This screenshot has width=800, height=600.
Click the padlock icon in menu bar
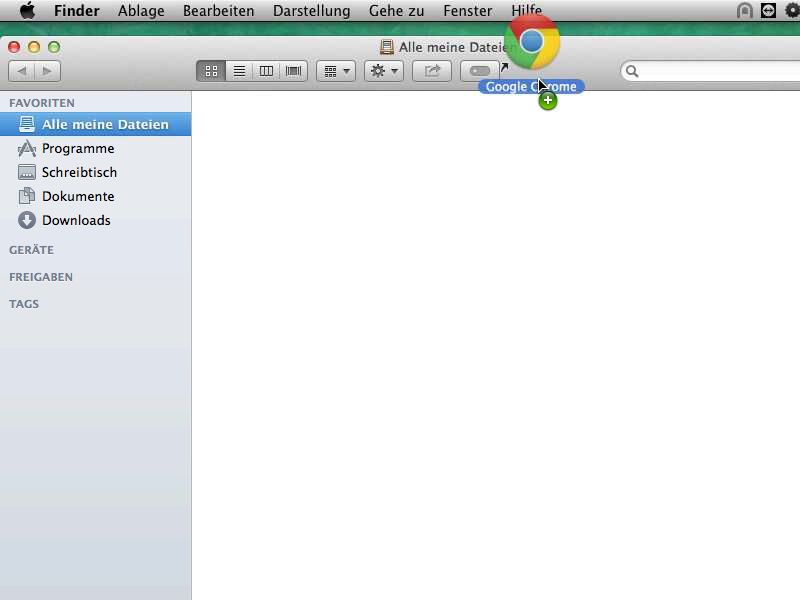[x=745, y=10]
